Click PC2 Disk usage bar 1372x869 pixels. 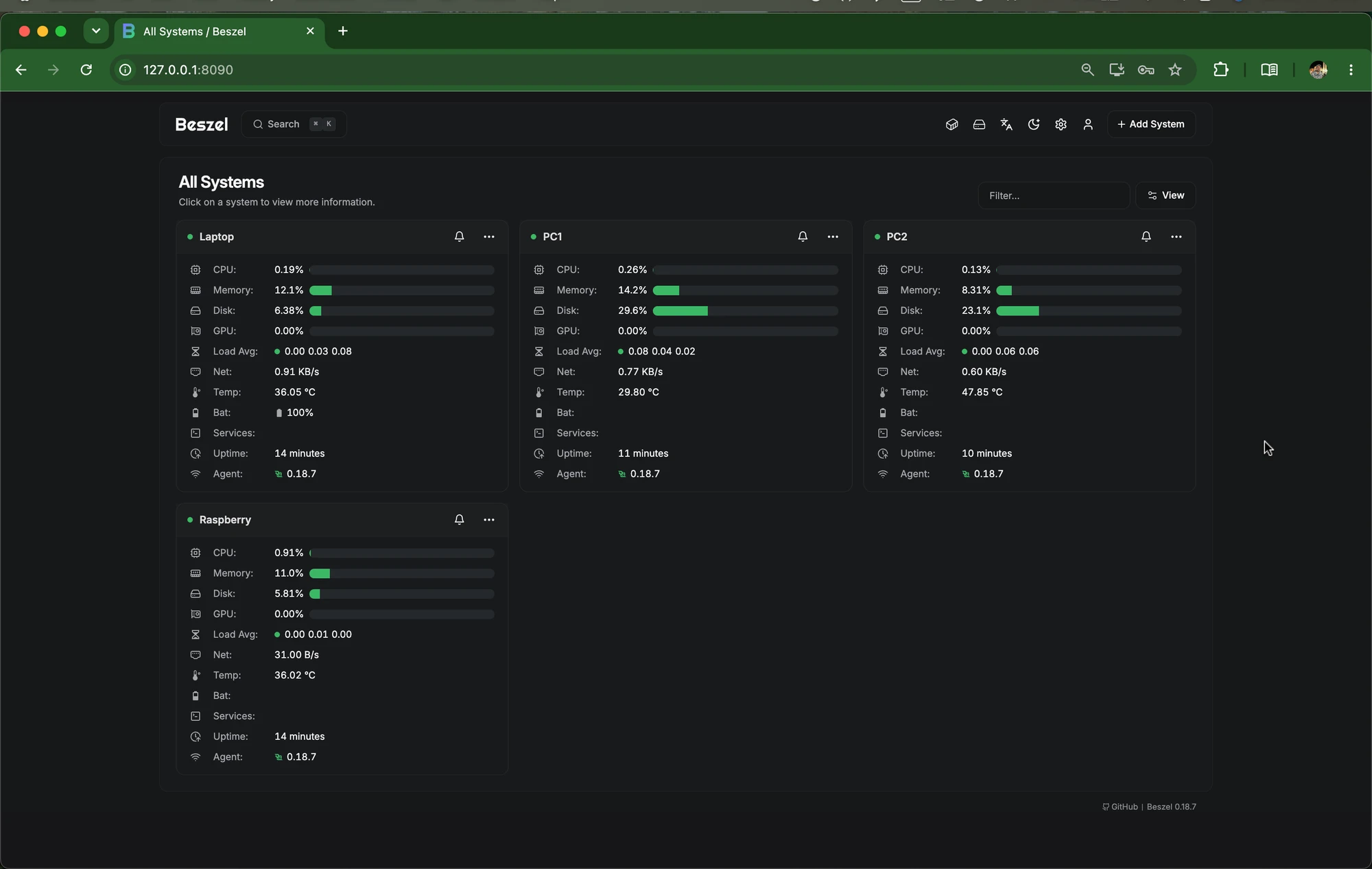click(x=1089, y=311)
